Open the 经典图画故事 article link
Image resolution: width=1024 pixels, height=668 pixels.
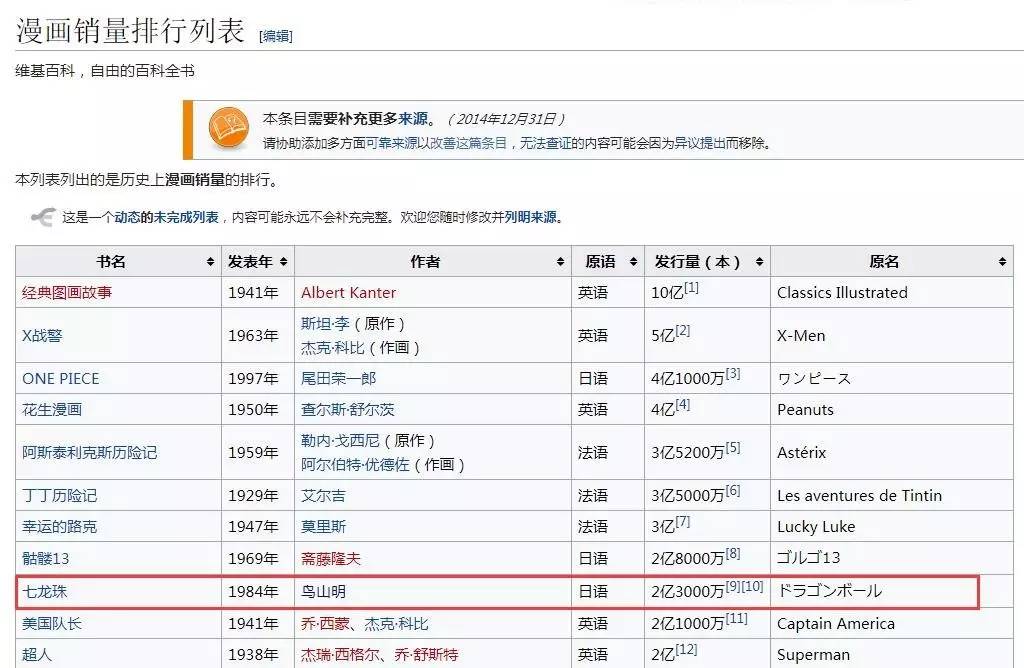[67, 293]
